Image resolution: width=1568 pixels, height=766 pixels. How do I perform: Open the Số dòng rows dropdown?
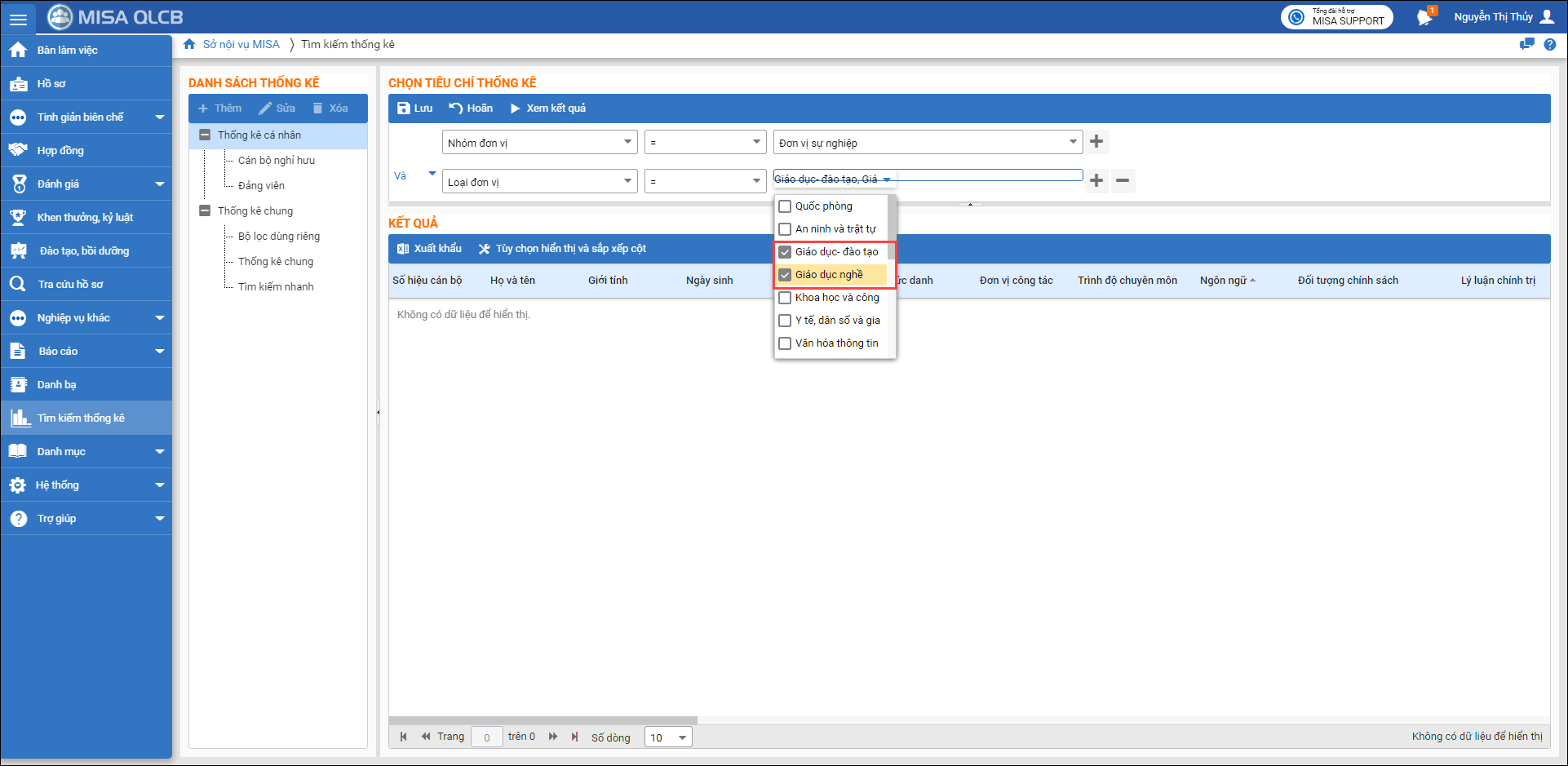682,737
